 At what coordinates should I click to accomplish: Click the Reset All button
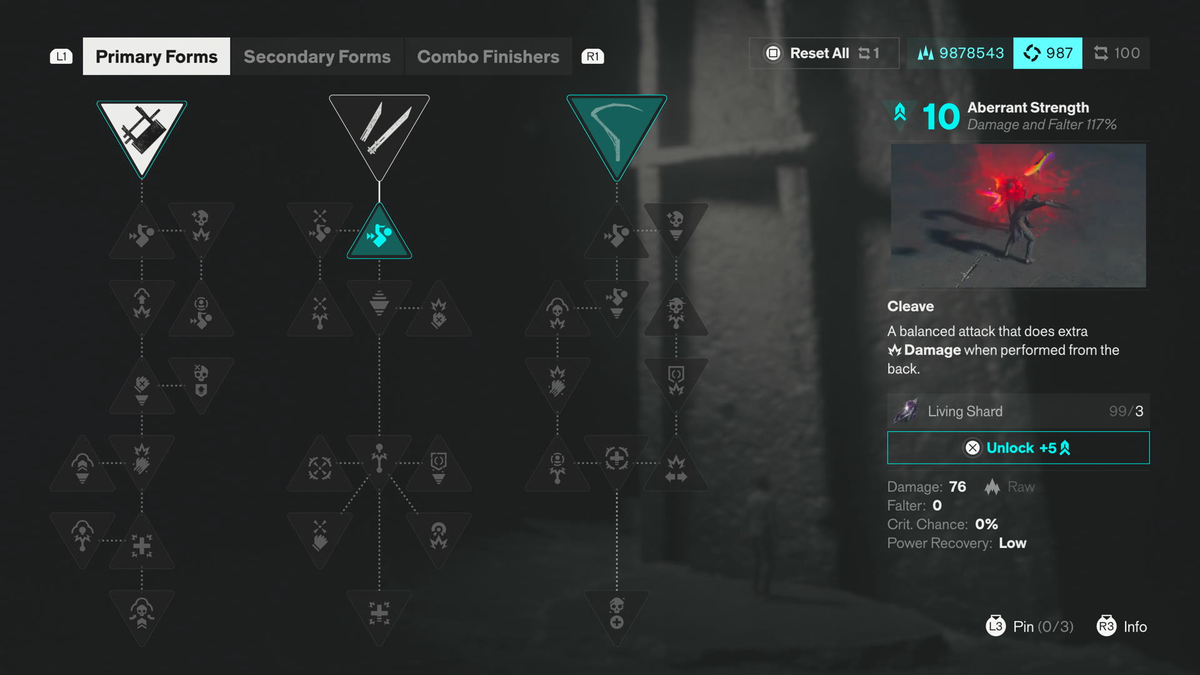coord(824,53)
